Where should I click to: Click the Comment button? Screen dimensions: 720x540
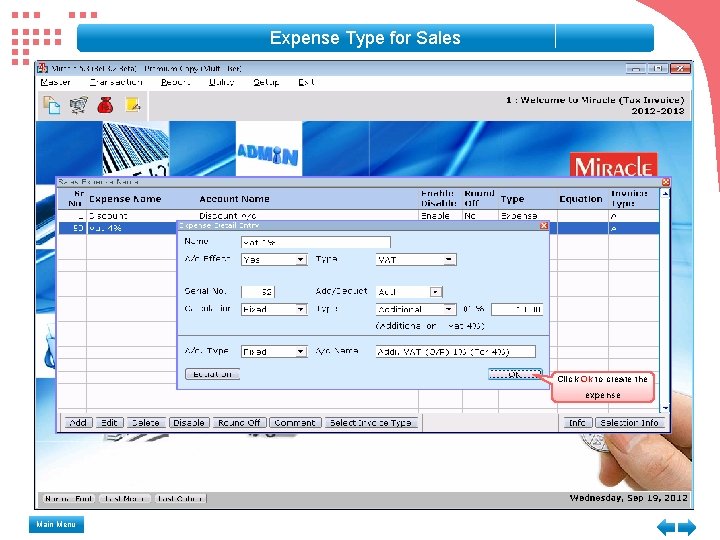pos(294,422)
